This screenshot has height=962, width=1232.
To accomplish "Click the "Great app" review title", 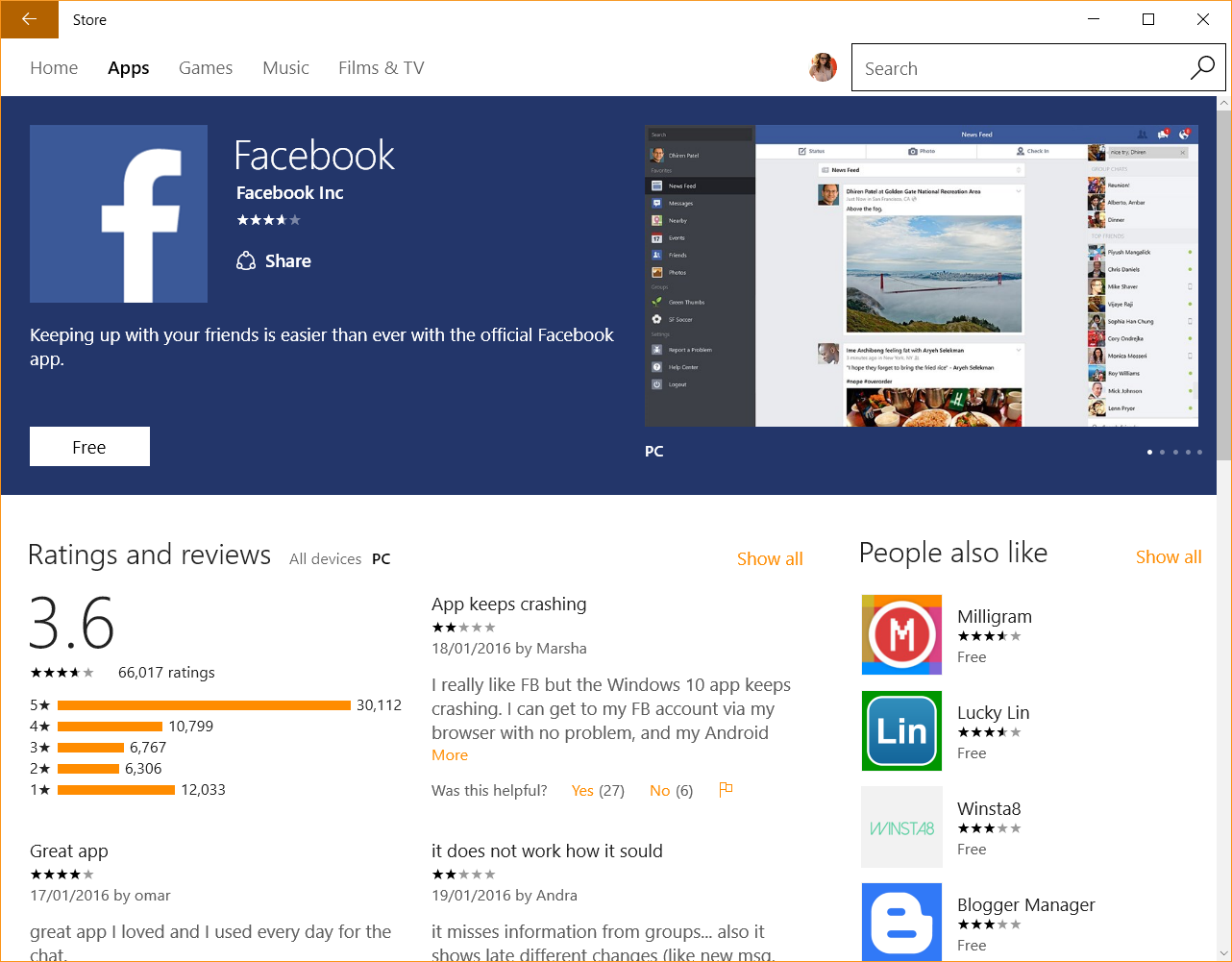I will coord(69,851).
